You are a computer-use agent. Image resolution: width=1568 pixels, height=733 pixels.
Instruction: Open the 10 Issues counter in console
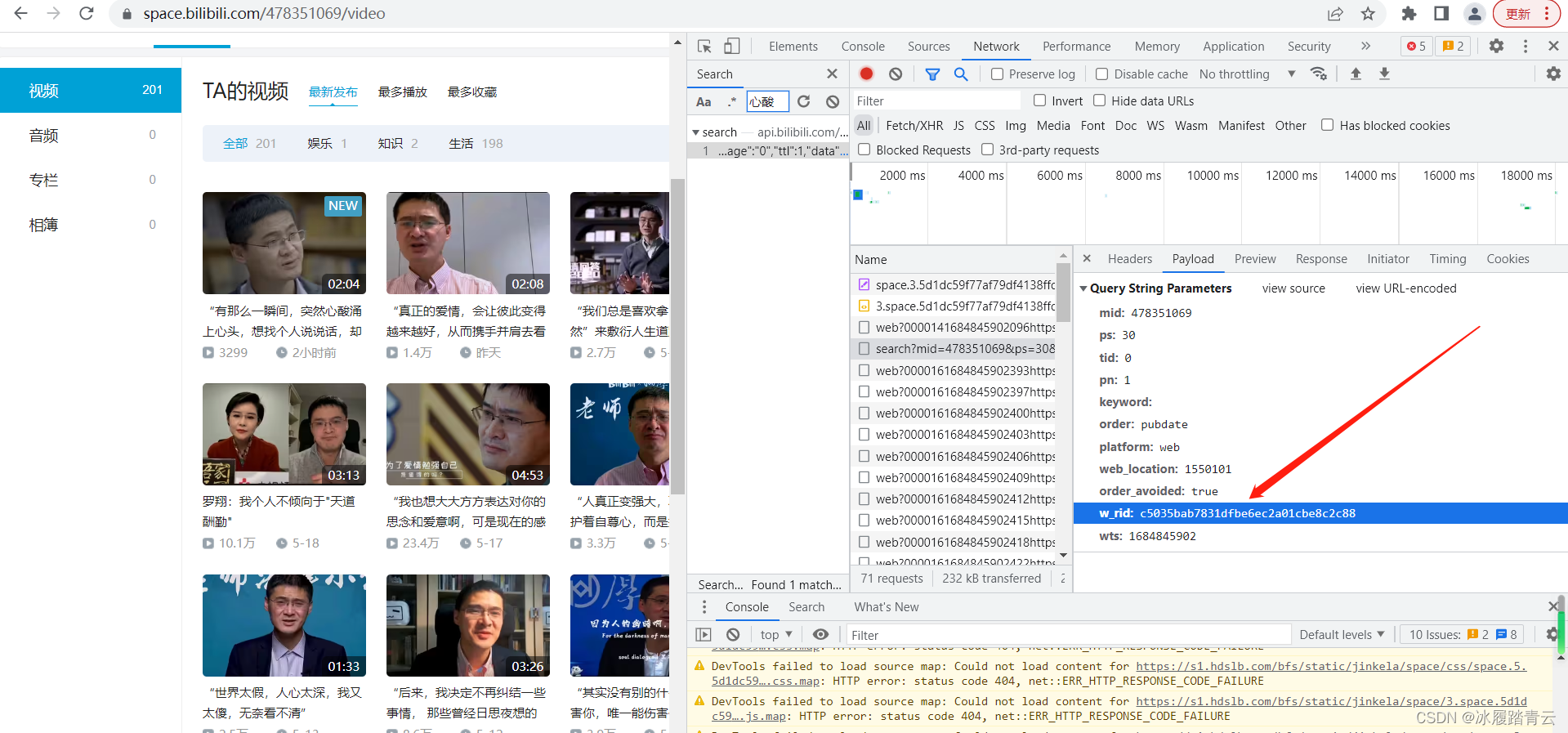click(x=1463, y=634)
